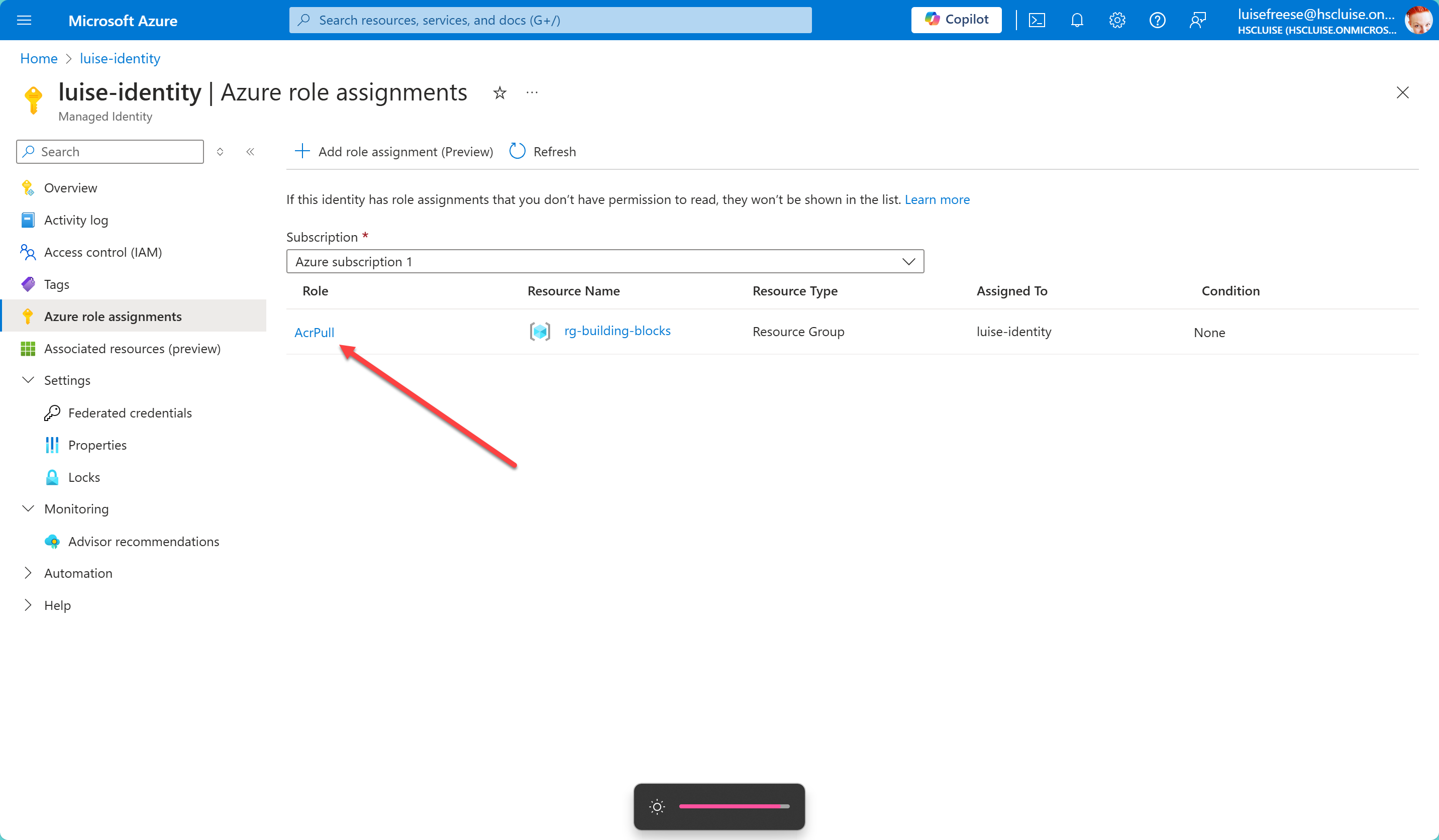Follow the Learn more link

click(937, 199)
